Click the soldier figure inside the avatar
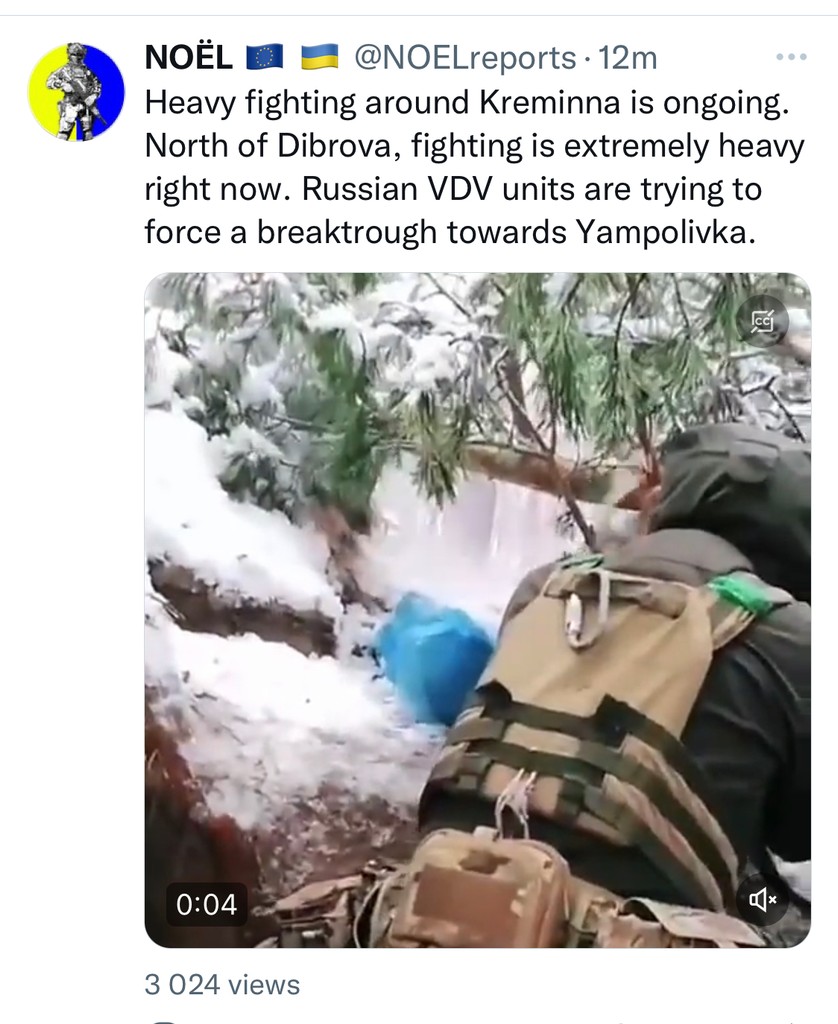 (x=75, y=91)
